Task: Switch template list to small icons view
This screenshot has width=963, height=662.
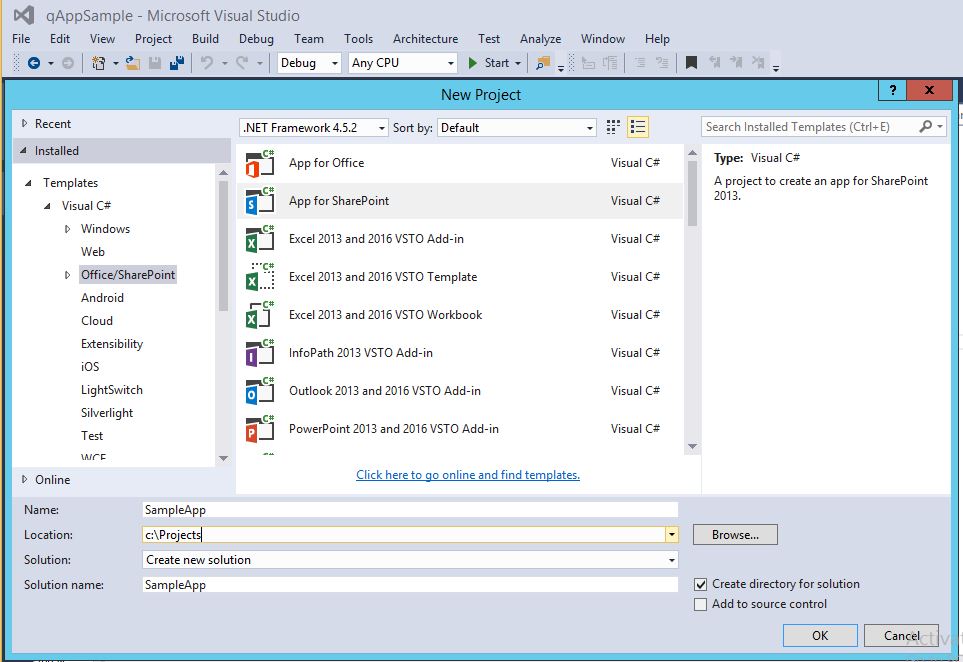Action: [x=613, y=127]
